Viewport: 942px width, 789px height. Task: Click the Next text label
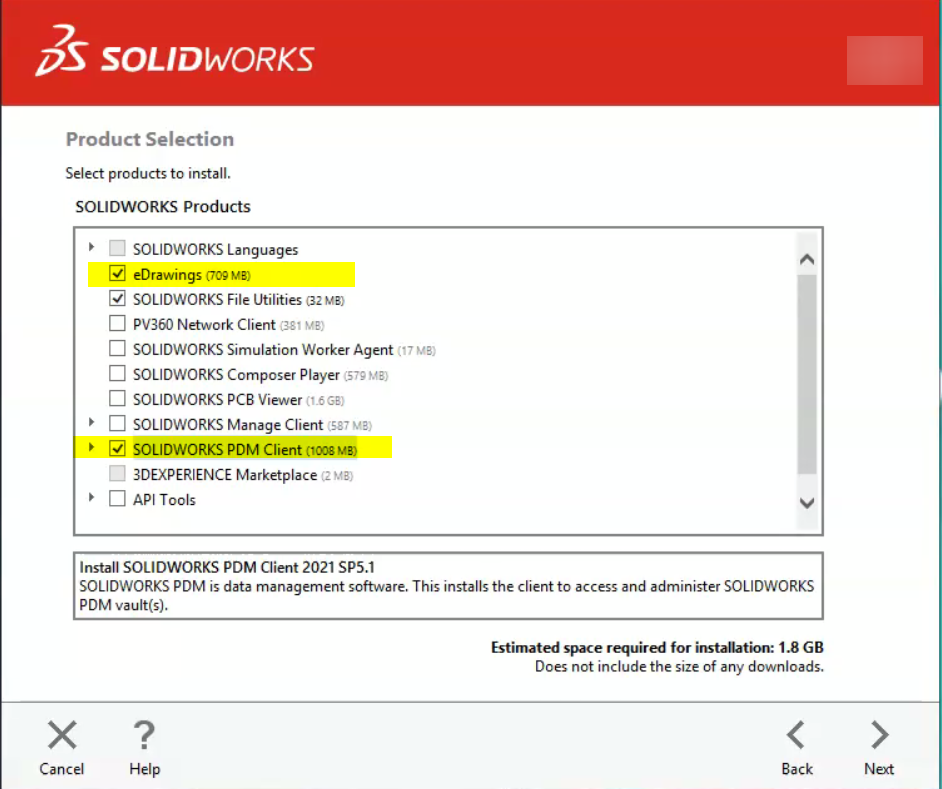click(879, 769)
